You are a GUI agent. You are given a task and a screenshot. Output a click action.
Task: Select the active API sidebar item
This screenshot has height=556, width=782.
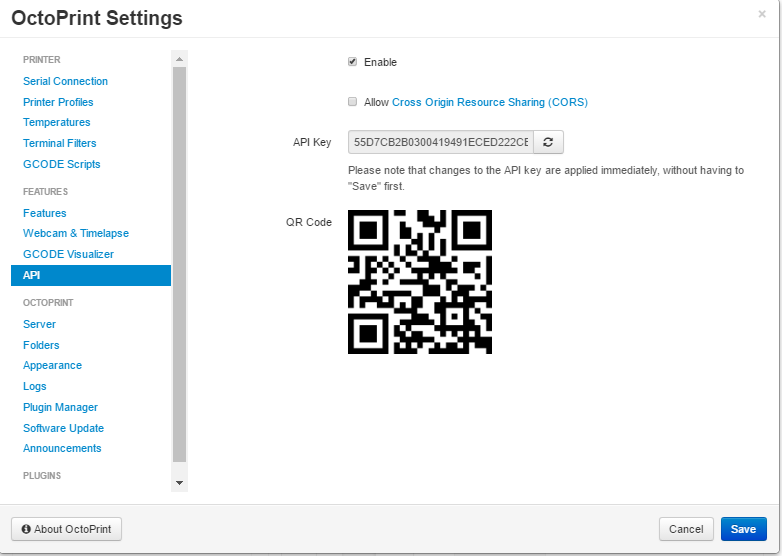[x=91, y=275]
